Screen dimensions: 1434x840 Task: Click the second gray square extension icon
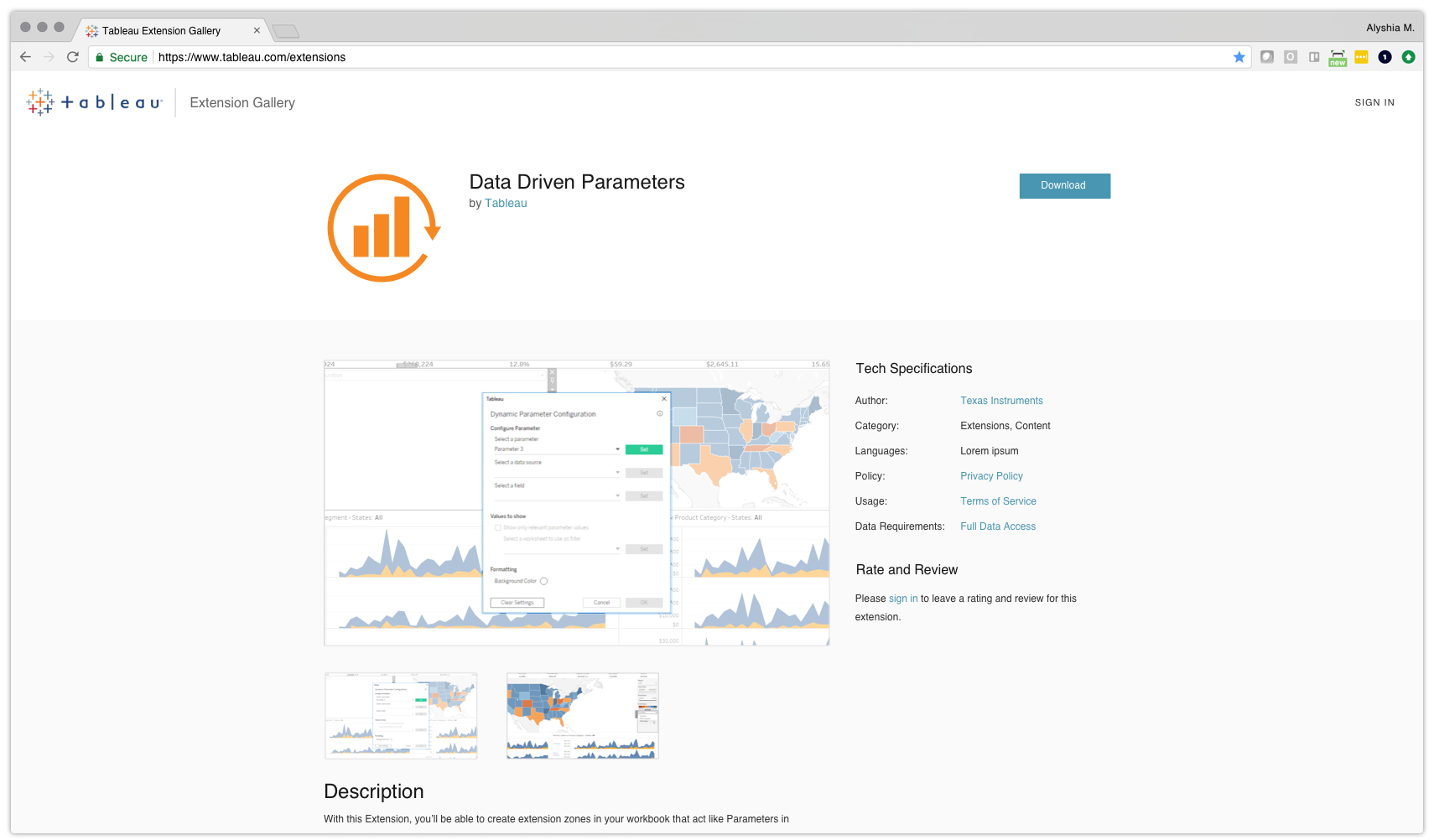pos(1291,57)
